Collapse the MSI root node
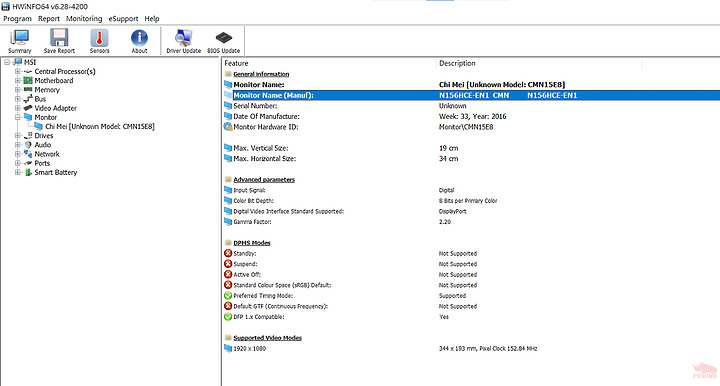 coord(7,62)
